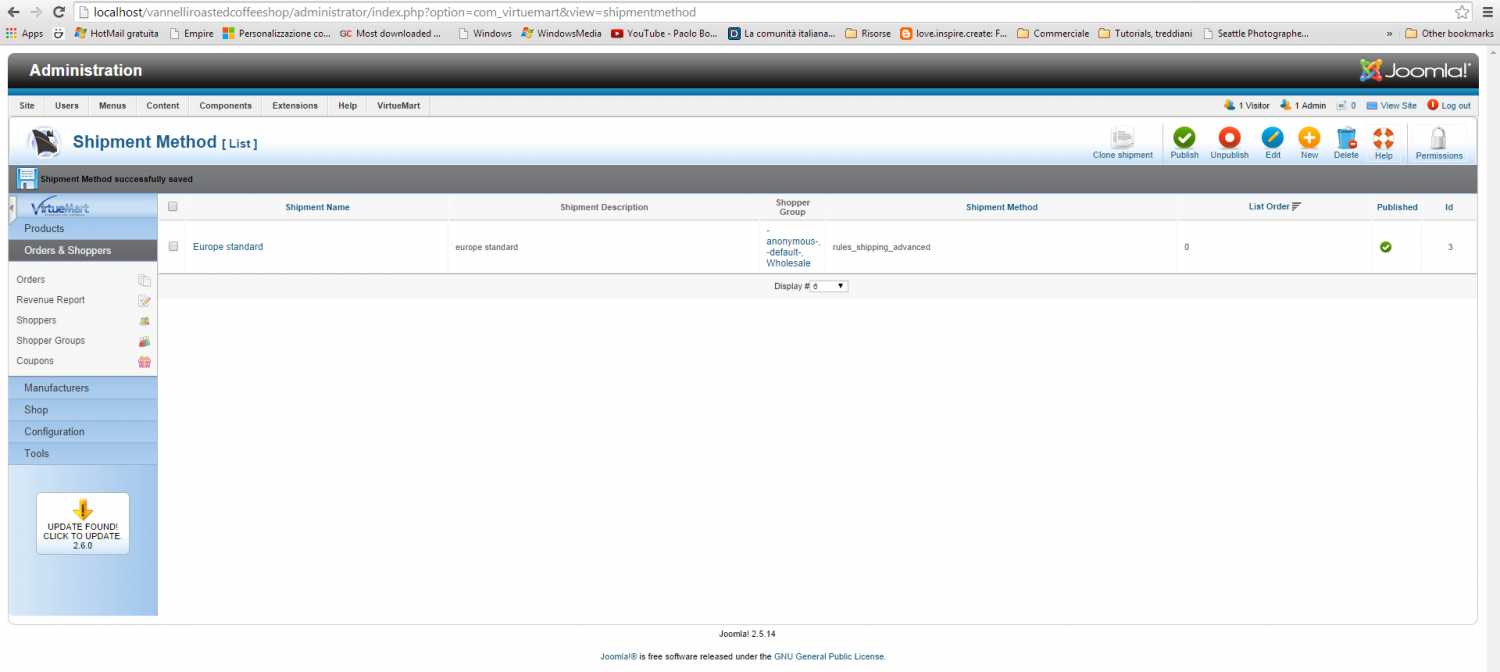1500x672 pixels.
Task: Toggle the select-all checkbox in table header
Action: pyautogui.click(x=173, y=207)
